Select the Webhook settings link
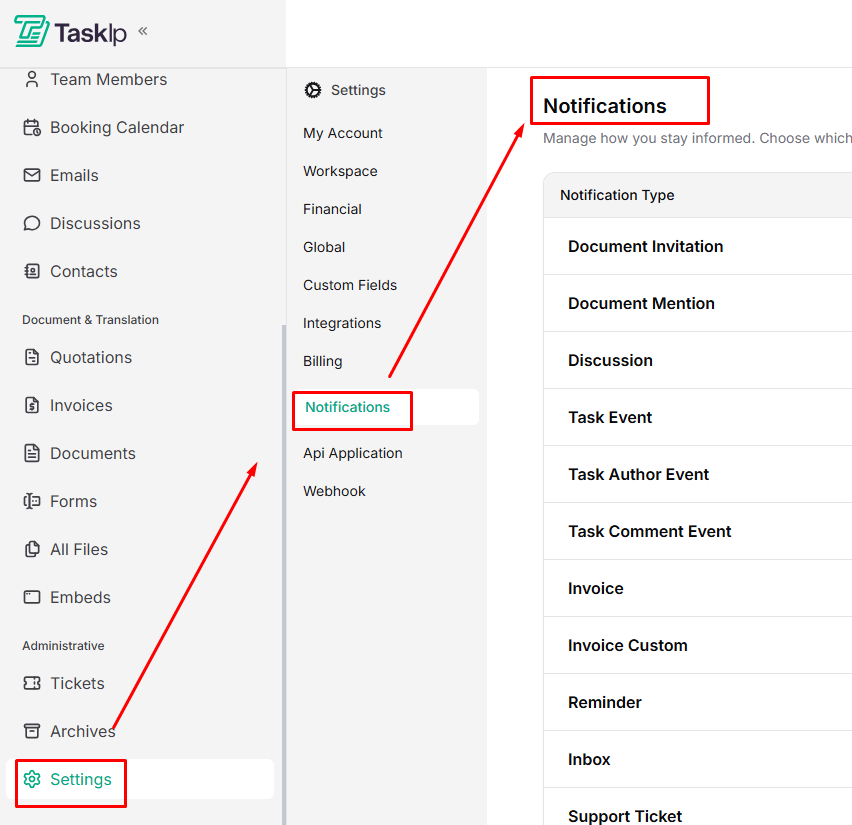This screenshot has width=852, height=825. point(334,491)
